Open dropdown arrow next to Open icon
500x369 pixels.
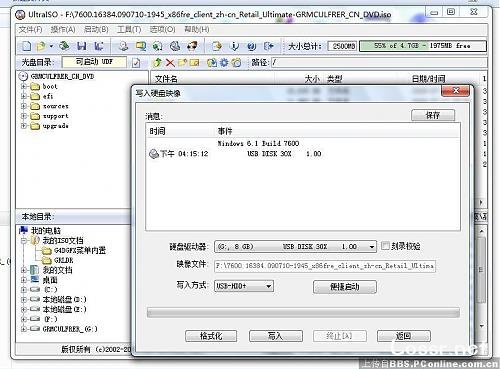(51, 46)
